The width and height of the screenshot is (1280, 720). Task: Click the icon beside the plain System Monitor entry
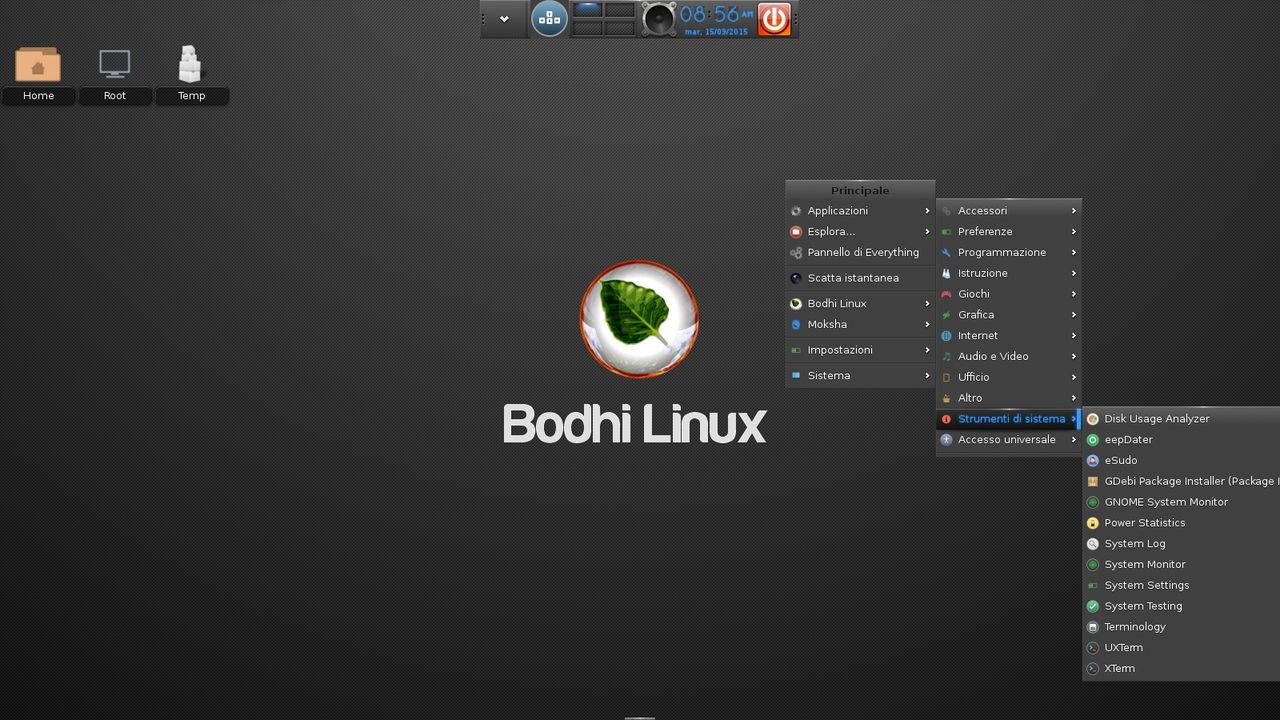[x=1093, y=565]
